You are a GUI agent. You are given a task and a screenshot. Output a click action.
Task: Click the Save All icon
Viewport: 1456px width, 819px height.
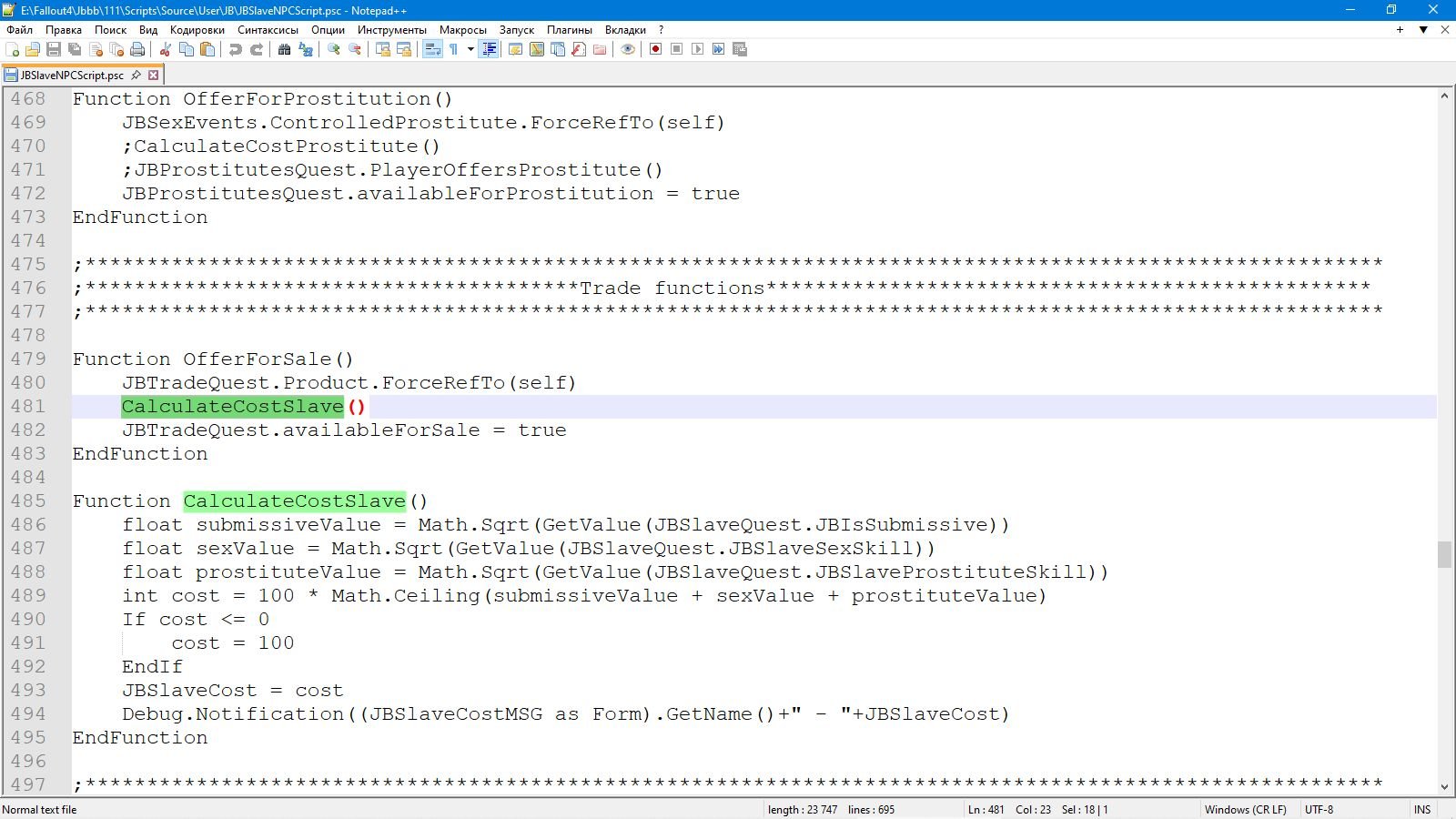75,49
